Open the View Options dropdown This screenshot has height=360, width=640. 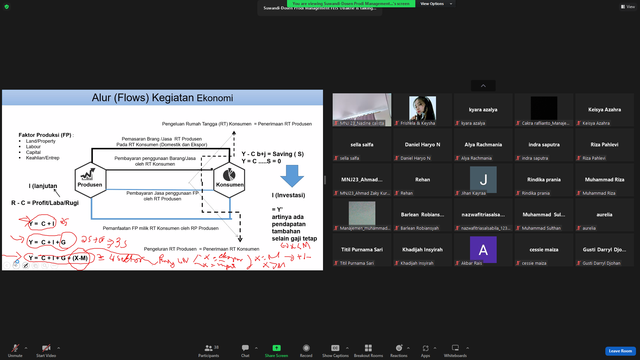(436, 4)
